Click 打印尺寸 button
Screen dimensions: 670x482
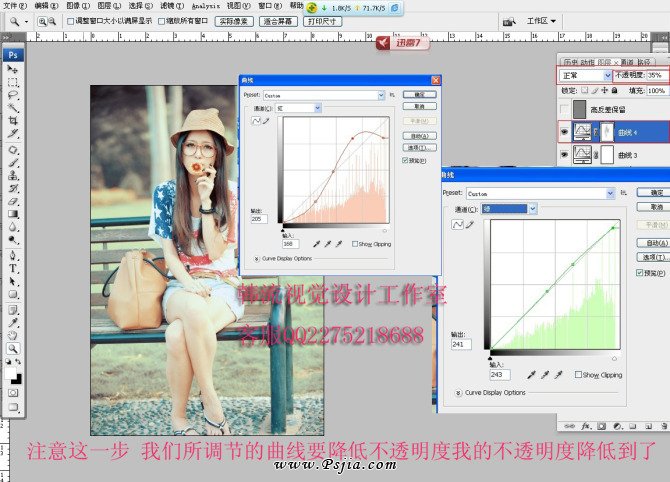coord(322,21)
